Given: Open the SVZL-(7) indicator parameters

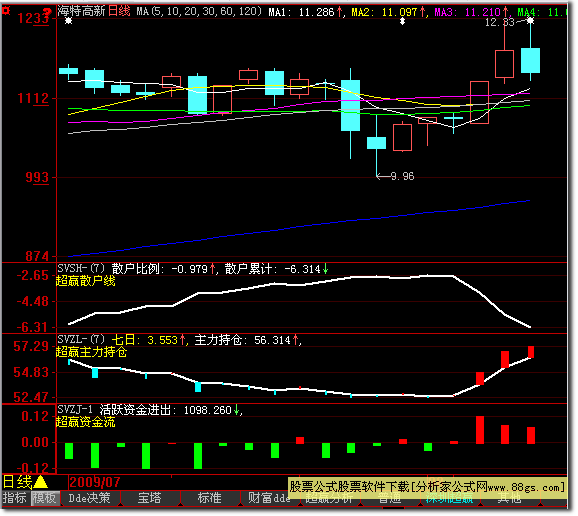Looking at the screenshot, I should point(81,339).
